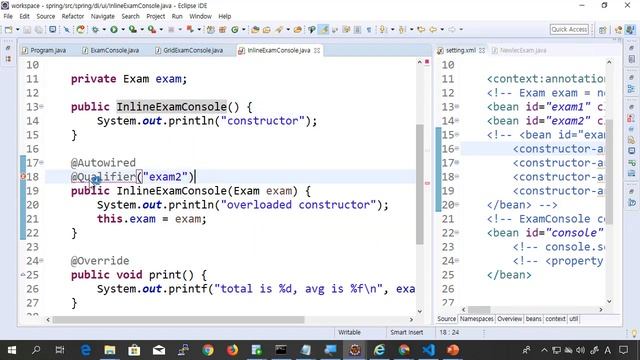Switch to the Java EE perspective icon
640x360 pixels.
[619, 30]
